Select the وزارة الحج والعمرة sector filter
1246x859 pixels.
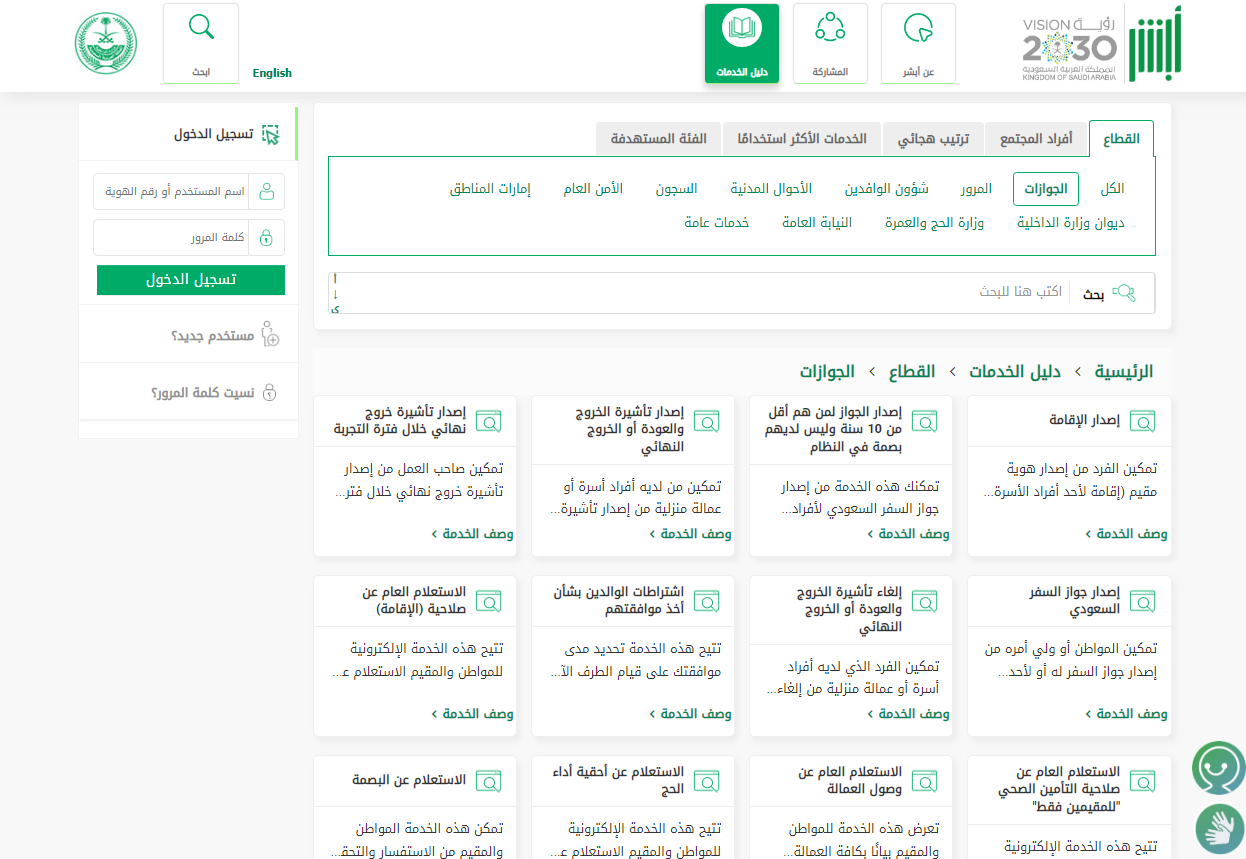[x=934, y=223]
